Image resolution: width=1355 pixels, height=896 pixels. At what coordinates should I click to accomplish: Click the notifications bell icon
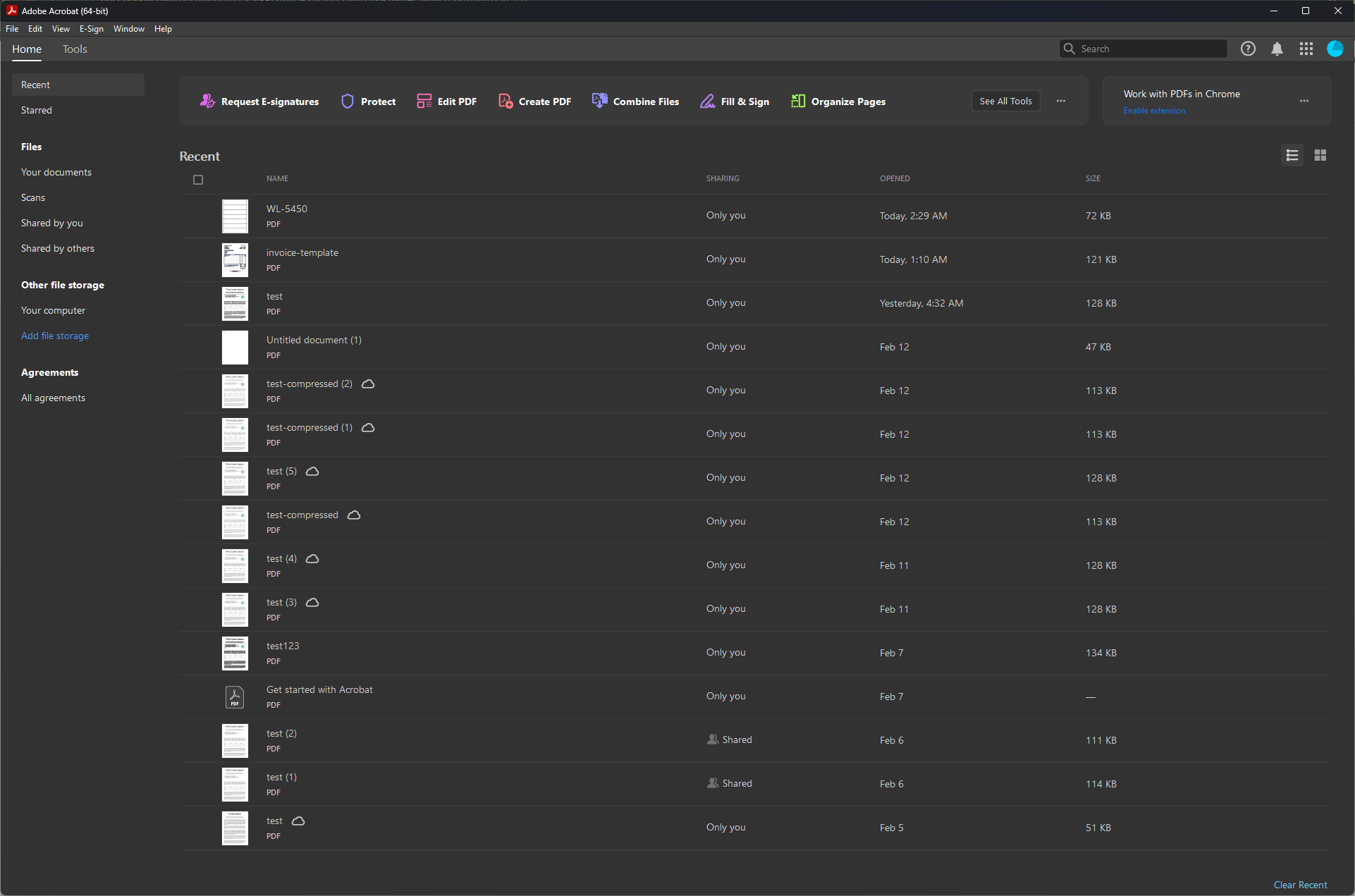pyautogui.click(x=1277, y=49)
